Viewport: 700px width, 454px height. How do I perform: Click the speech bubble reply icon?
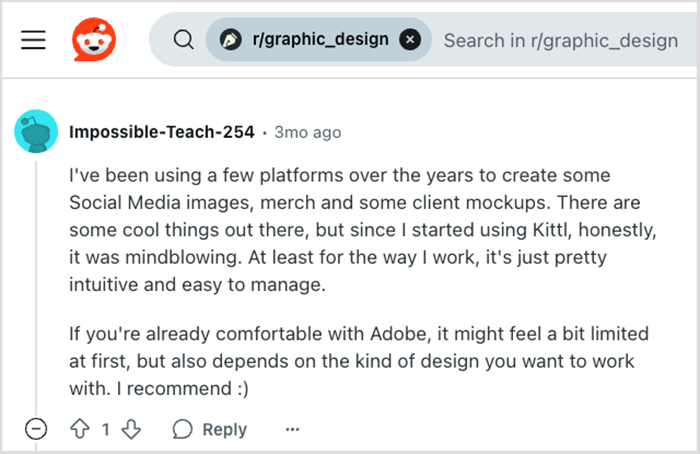click(182, 429)
